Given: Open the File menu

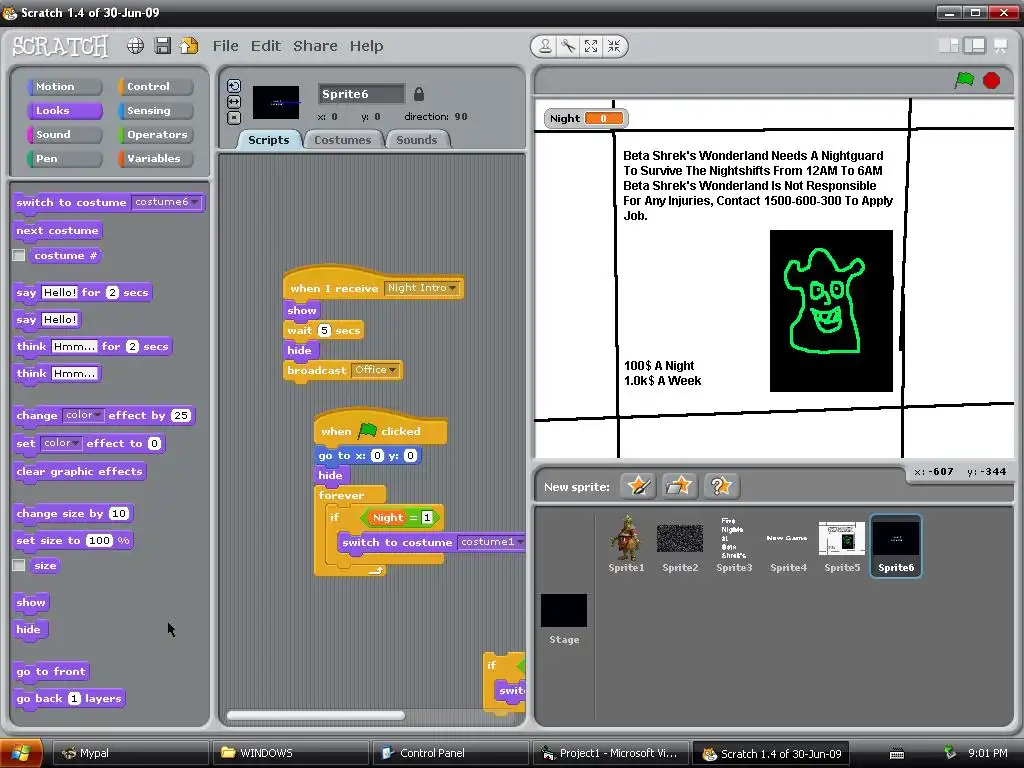Looking at the screenshot, I should (225, 46).
